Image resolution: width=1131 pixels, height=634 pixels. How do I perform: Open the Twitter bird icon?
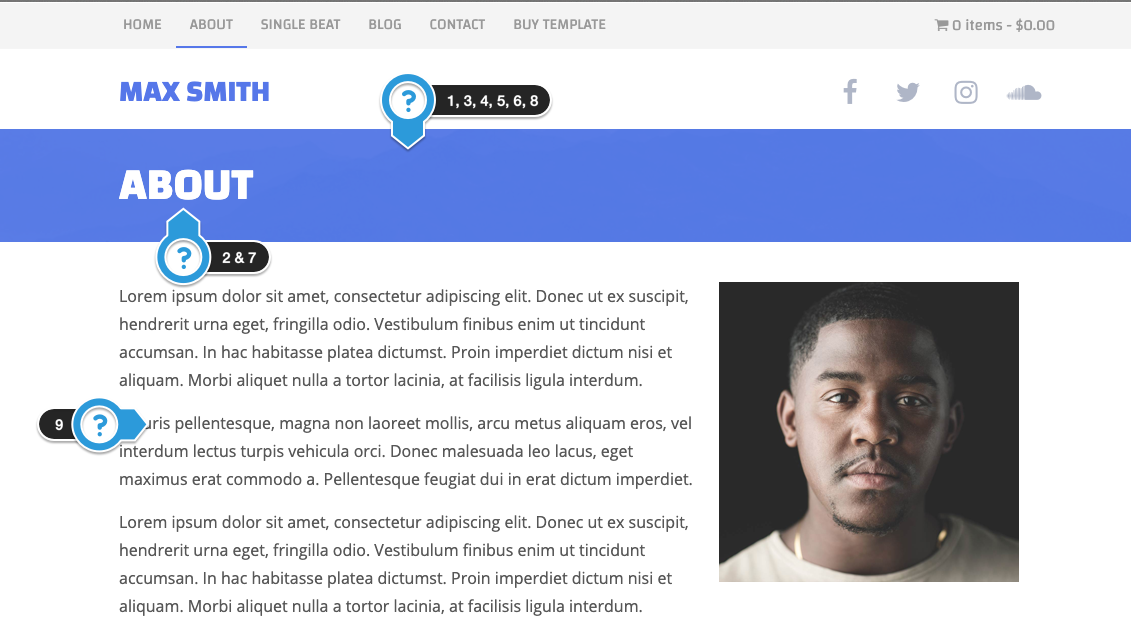click(x=907, y=92)
